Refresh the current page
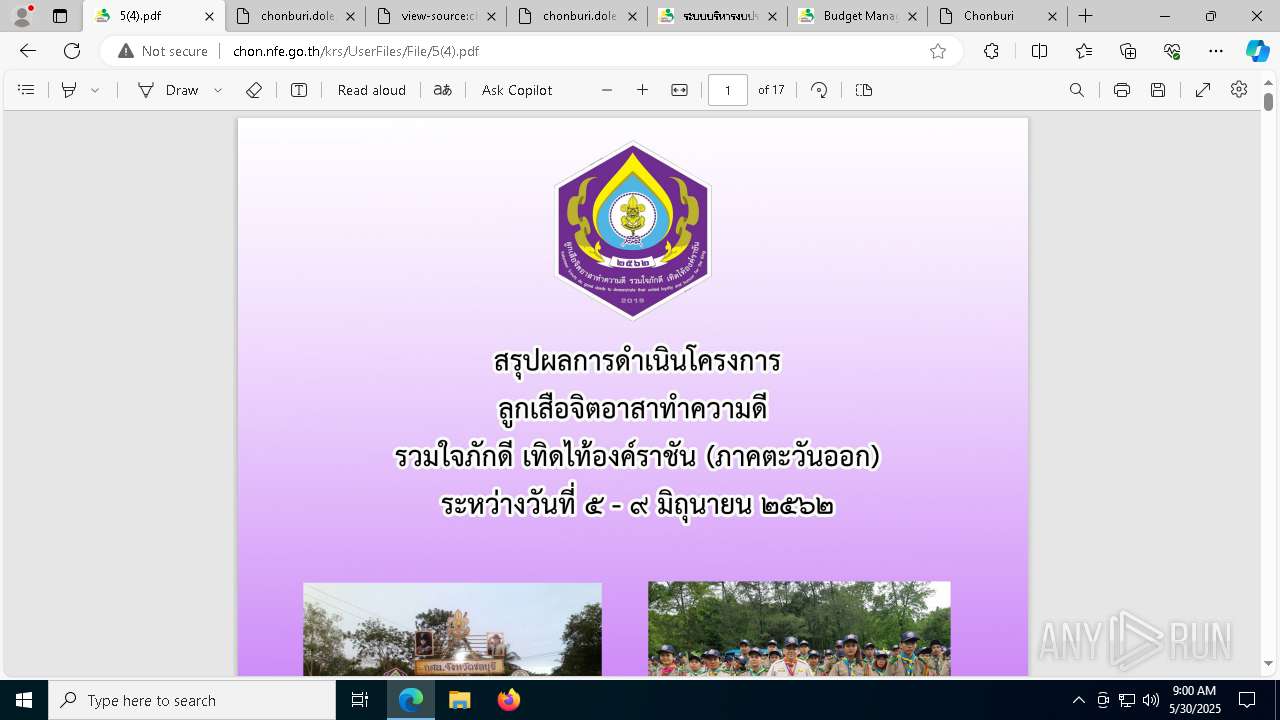Image resolution: width=1280 pixels, height=720 pixels. (x=72, y=51)
